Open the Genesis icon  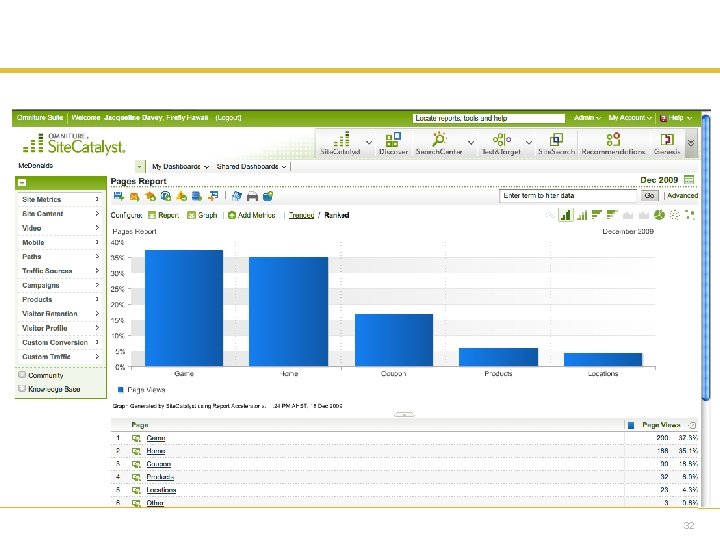(x=667, y=139)
